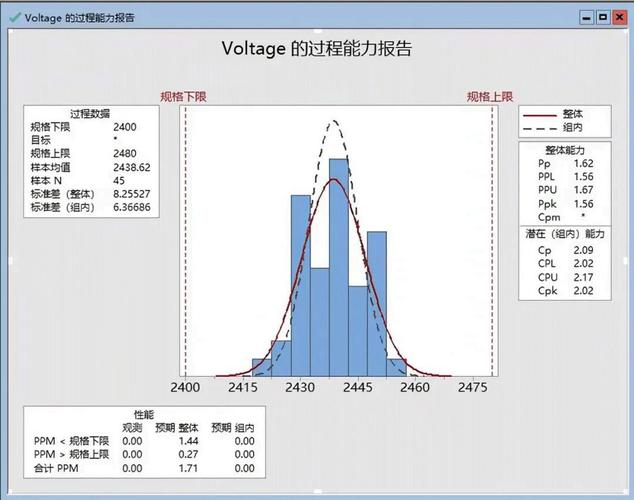The width and height of the screenshot is (634, 500).
Task: Click the green checkmark icon in title bar
Action: coord(15,17)
